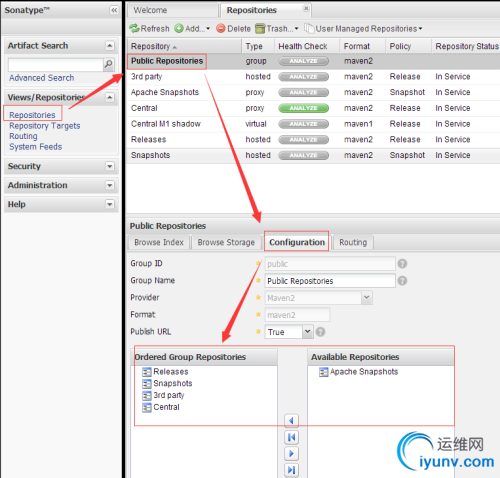Collapse the Sonatype side panel
The height and width of the screenshot is (478, 500).
pos(114,10)
